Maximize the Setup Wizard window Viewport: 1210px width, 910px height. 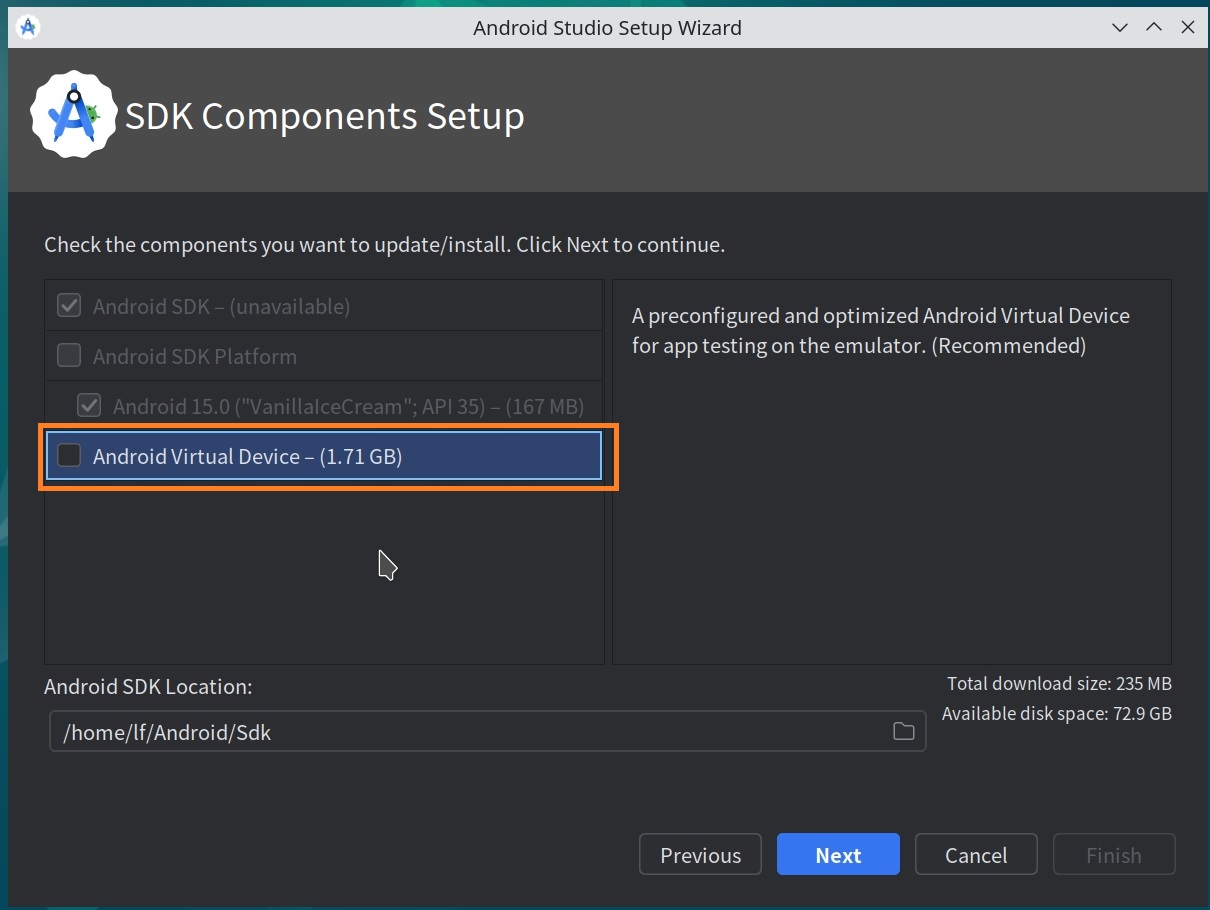point(1154,27)
